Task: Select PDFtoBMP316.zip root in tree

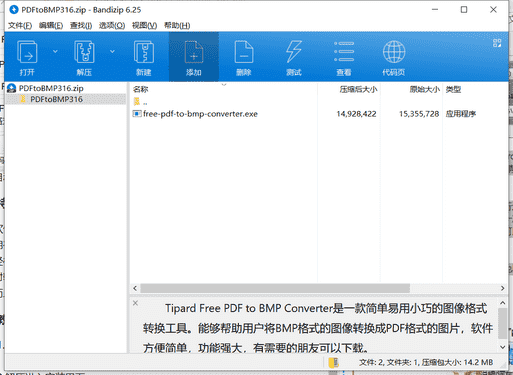Action: (x=51, y=88)
